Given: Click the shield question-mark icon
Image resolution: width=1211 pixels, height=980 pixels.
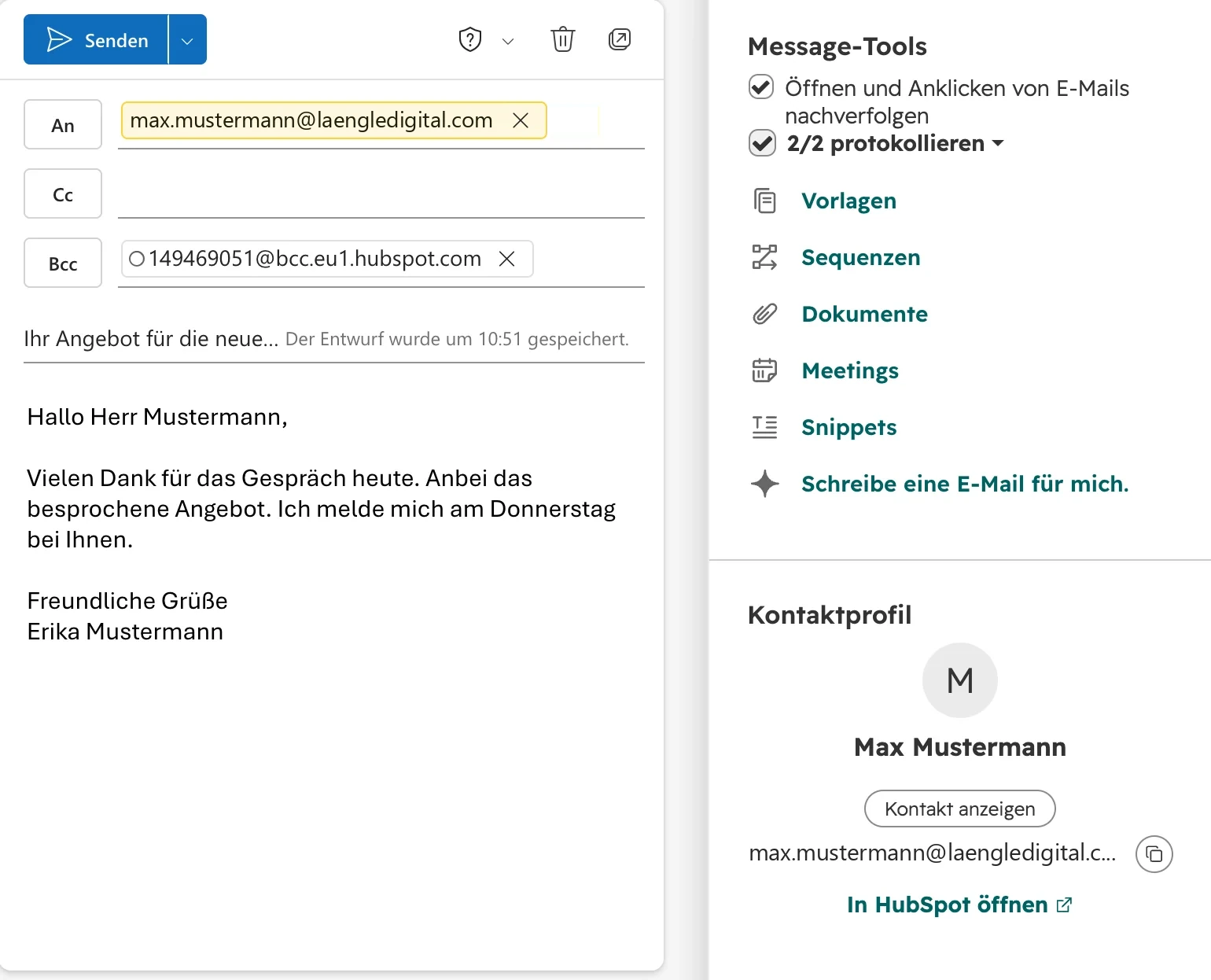Looking at the screenshot, I should [x=469, y=39].
